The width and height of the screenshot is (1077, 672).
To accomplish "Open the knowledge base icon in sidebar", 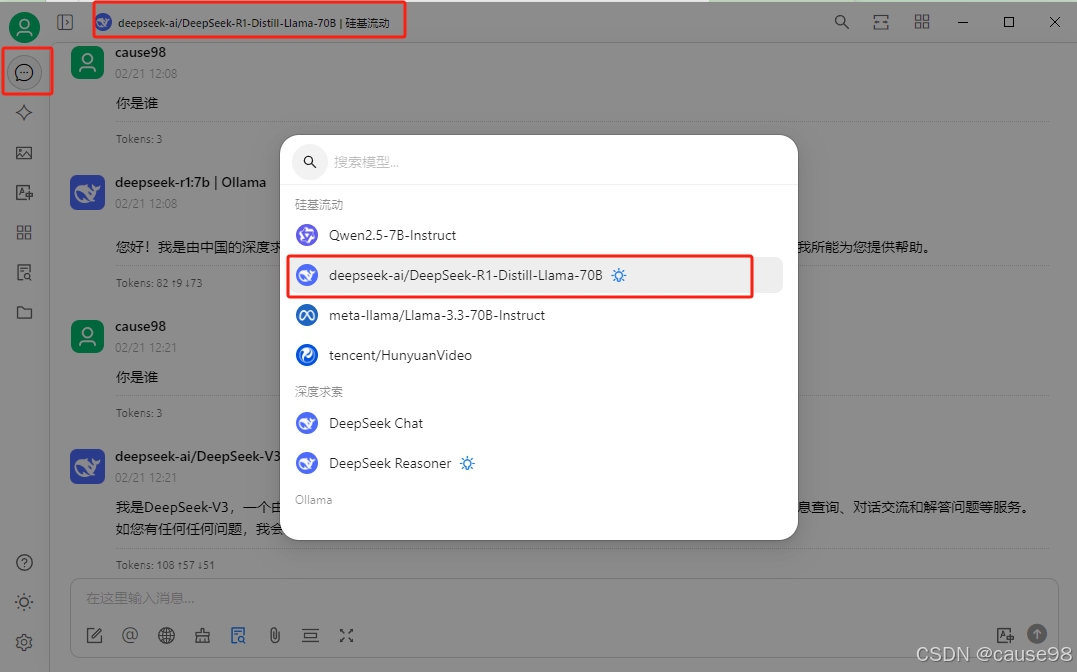I will coord(24,273).
